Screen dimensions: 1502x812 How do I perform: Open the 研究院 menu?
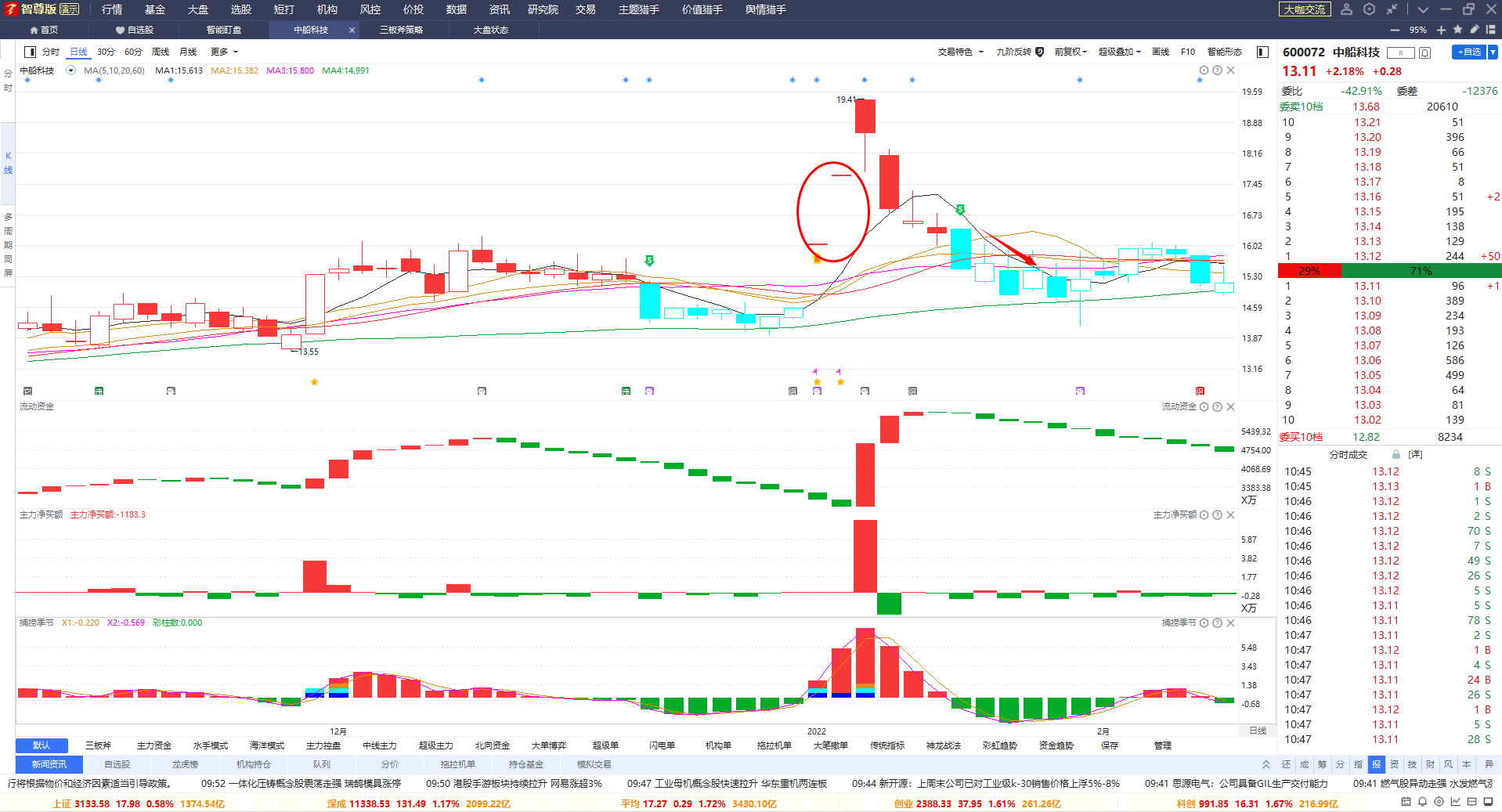[x=543, y=9]
